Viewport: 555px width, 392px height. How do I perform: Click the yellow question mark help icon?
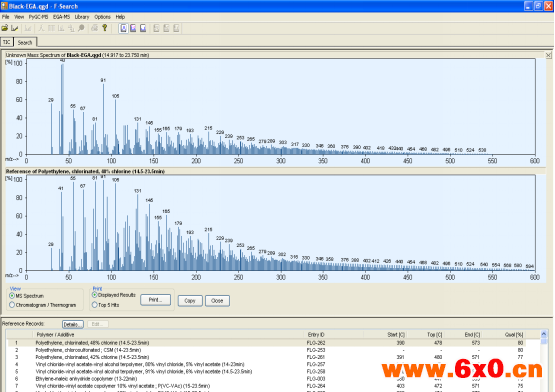(x=105, y=28)
